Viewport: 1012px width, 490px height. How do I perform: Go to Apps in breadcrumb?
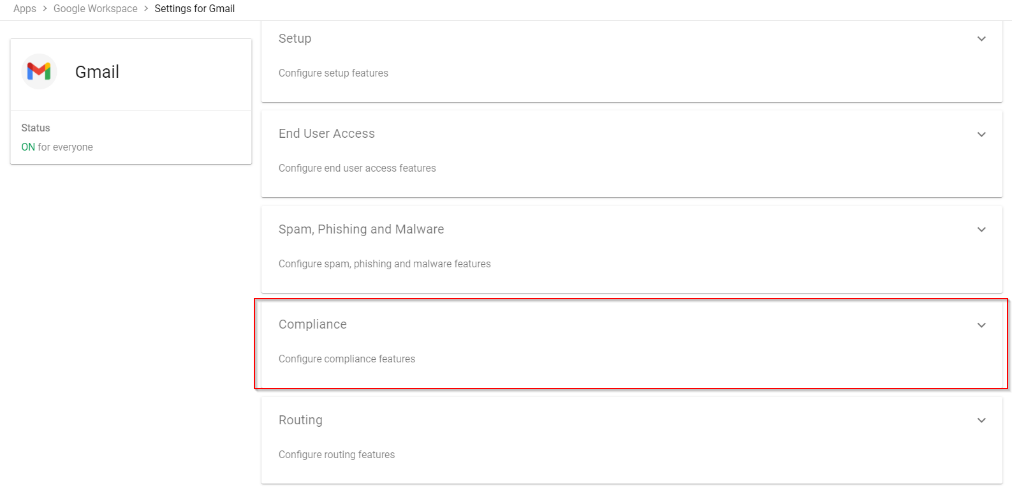click(25, 8)
